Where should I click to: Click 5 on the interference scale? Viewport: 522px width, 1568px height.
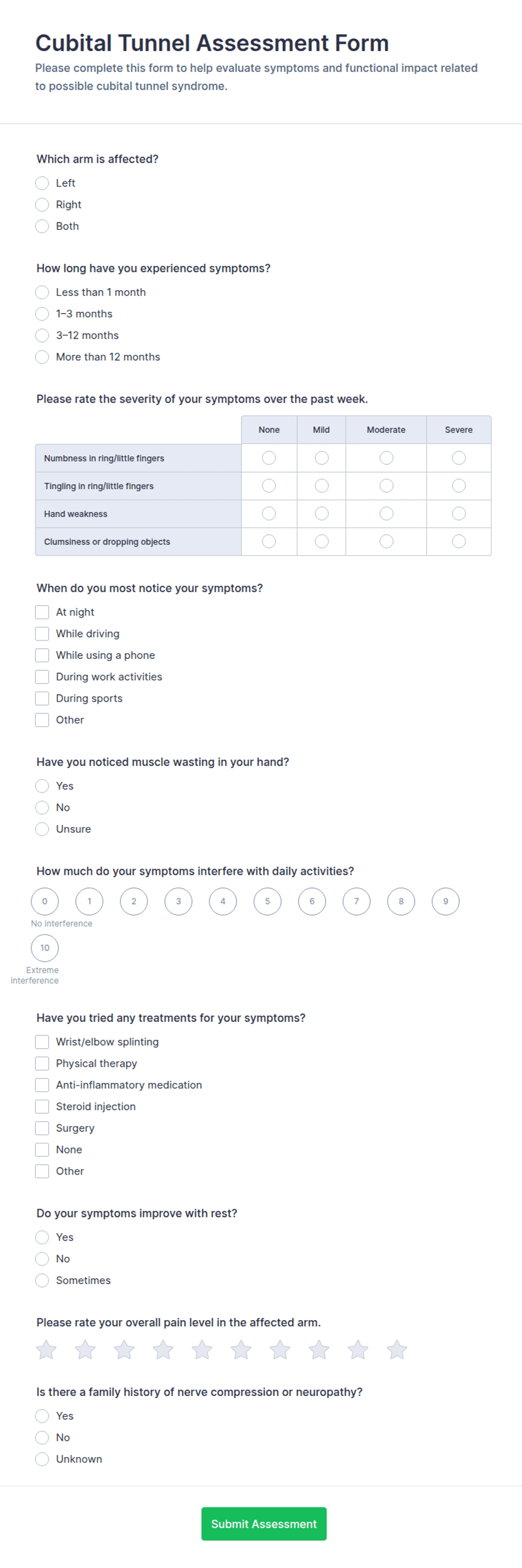(x=267, y=901)
